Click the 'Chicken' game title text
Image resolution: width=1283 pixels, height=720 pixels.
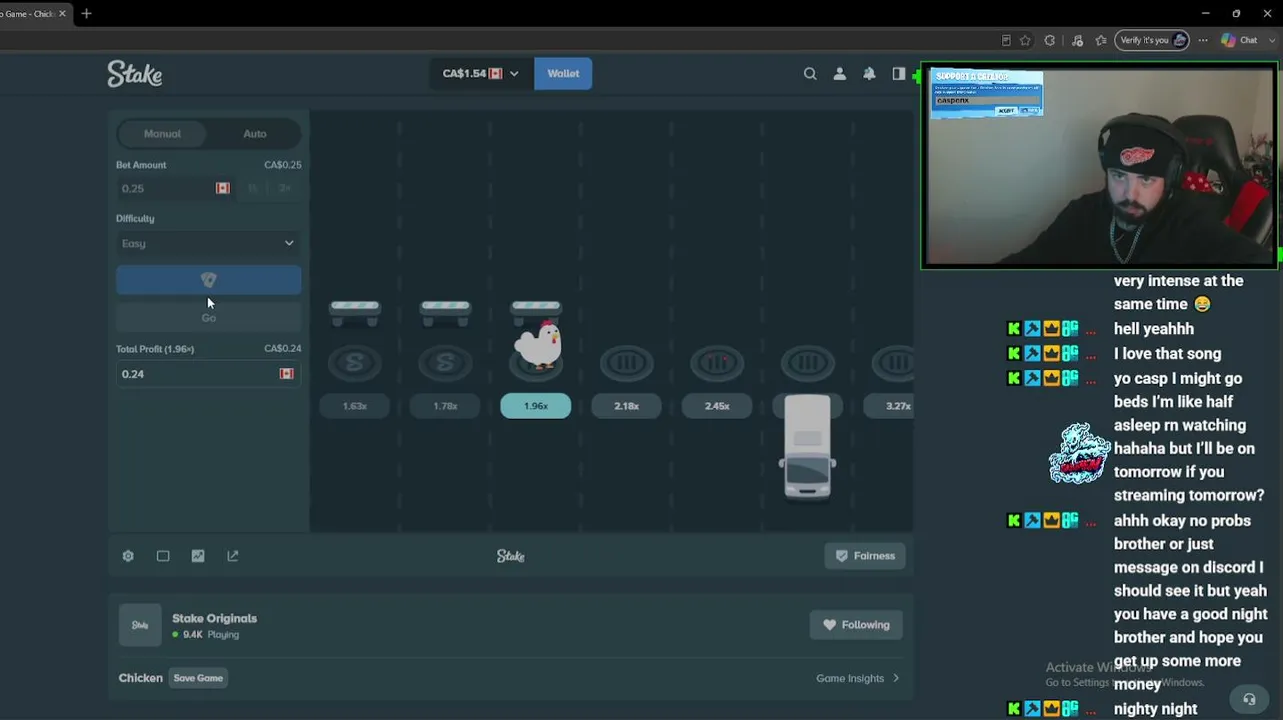(x=140, y=678)
